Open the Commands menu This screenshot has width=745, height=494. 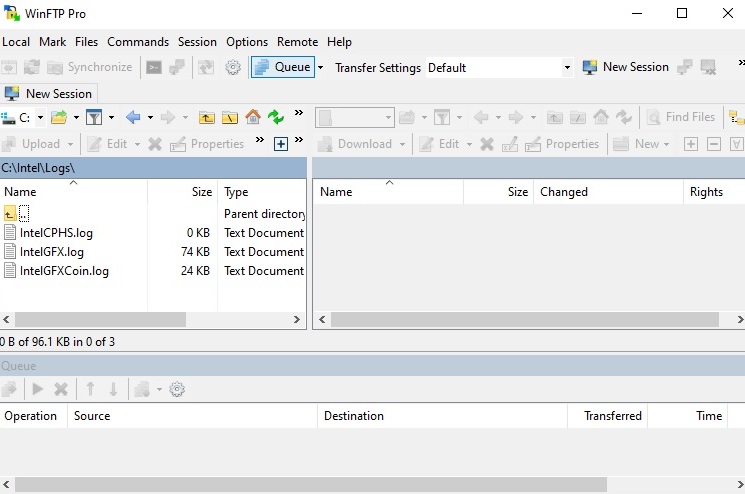coord(138,42)
